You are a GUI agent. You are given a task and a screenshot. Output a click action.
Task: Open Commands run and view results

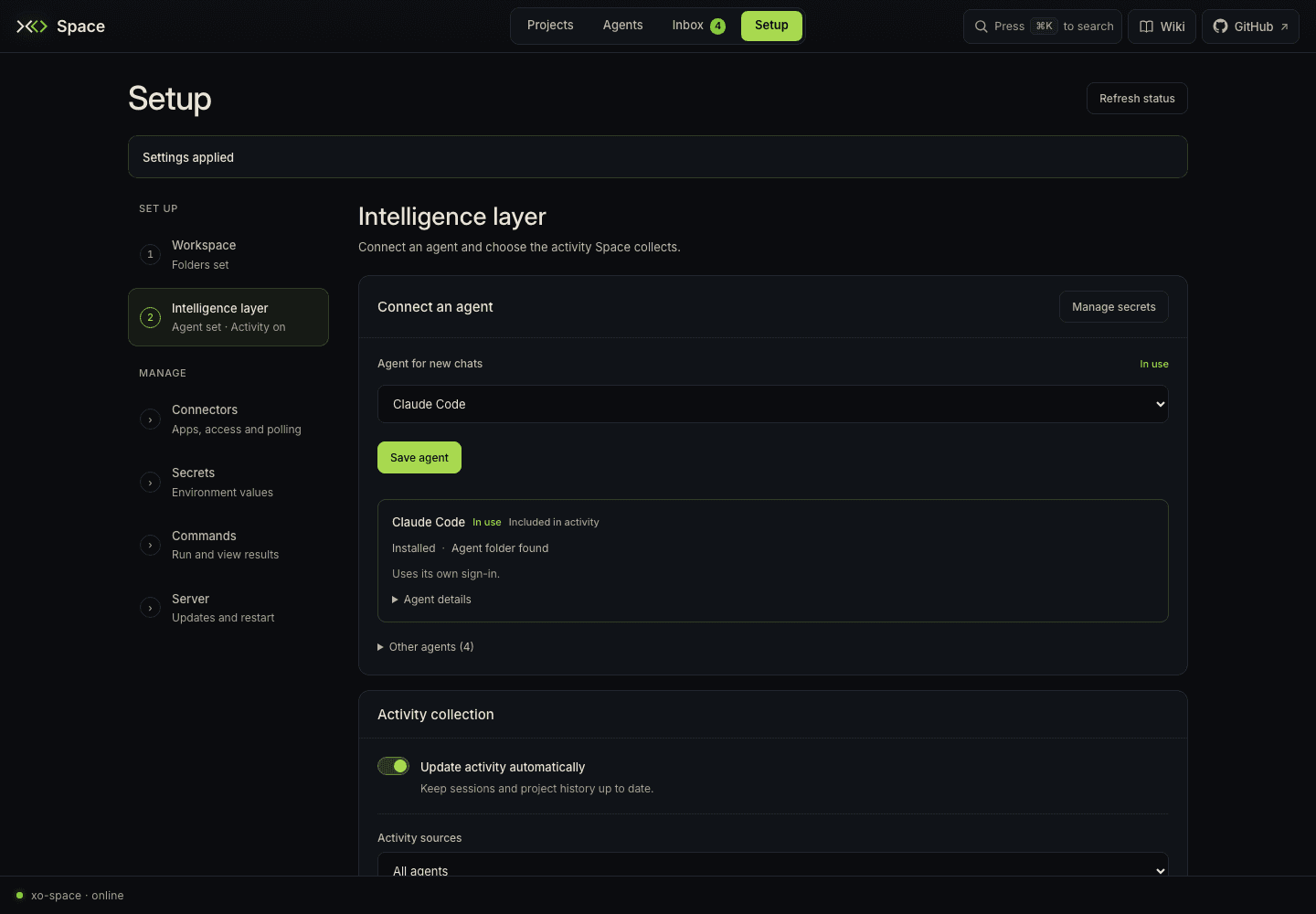tap(228, 546)
